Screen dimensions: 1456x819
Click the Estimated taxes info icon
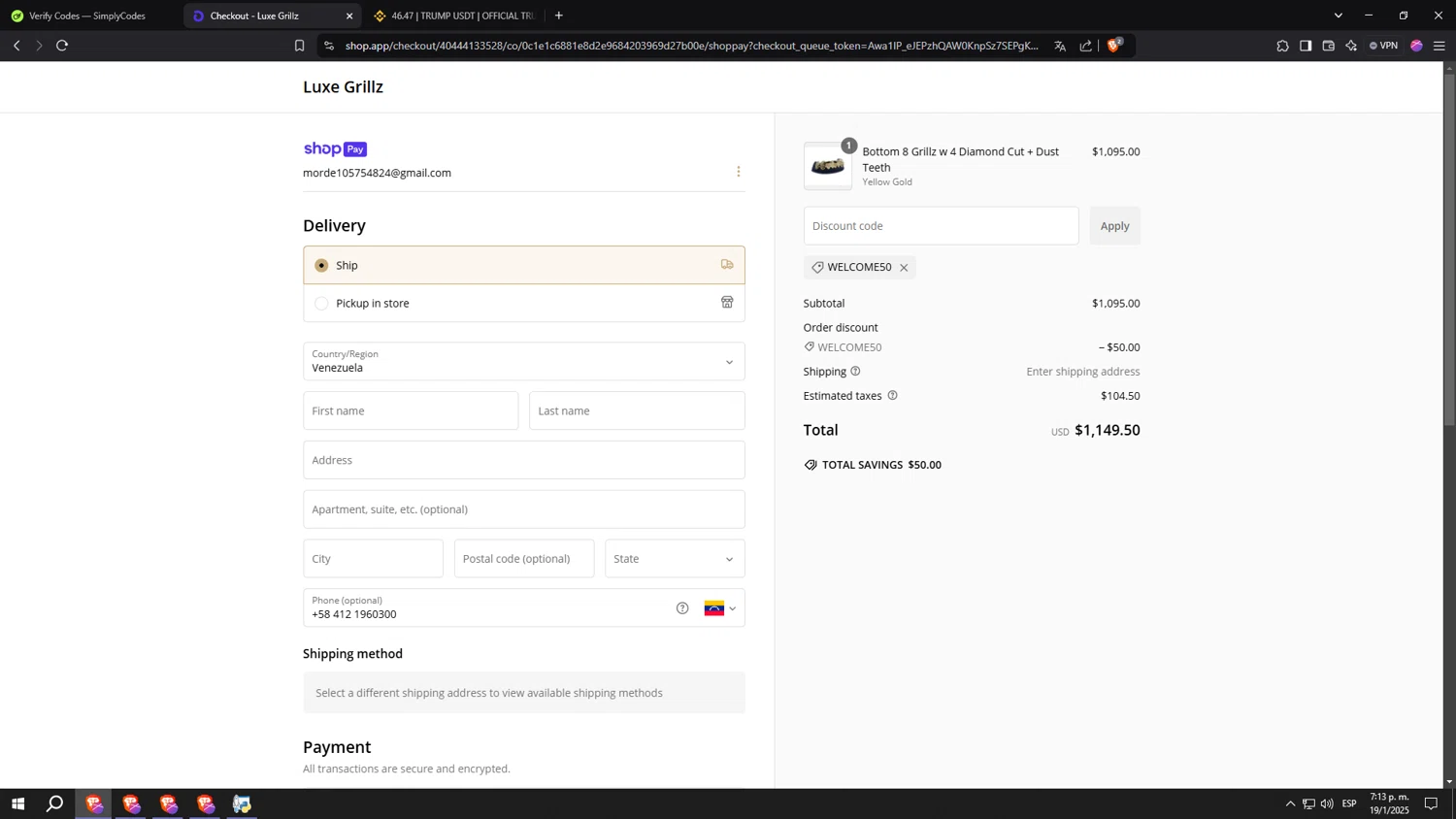click(x=892, y=396)
